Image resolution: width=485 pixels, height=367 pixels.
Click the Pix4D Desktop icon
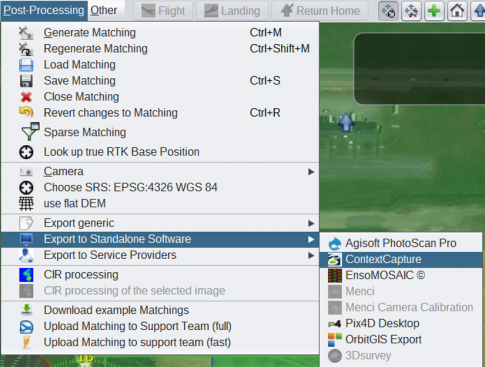pyautogui.click(x=335, y=323)
